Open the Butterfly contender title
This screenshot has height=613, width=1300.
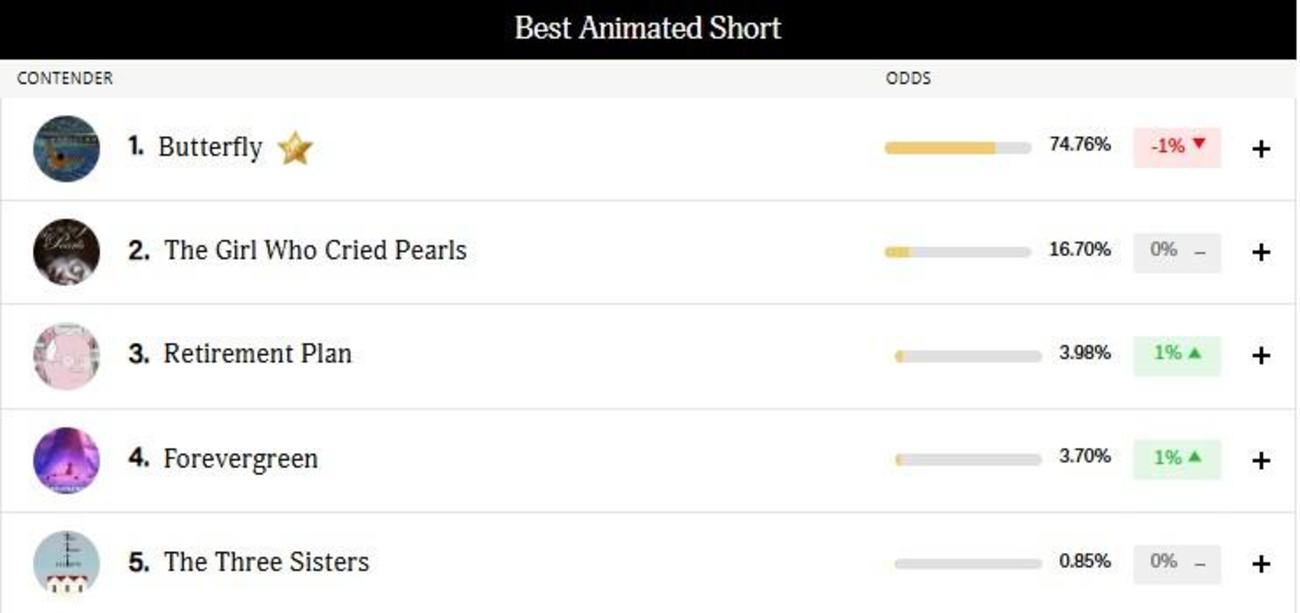pyautogui.click(x=210, y=148)
